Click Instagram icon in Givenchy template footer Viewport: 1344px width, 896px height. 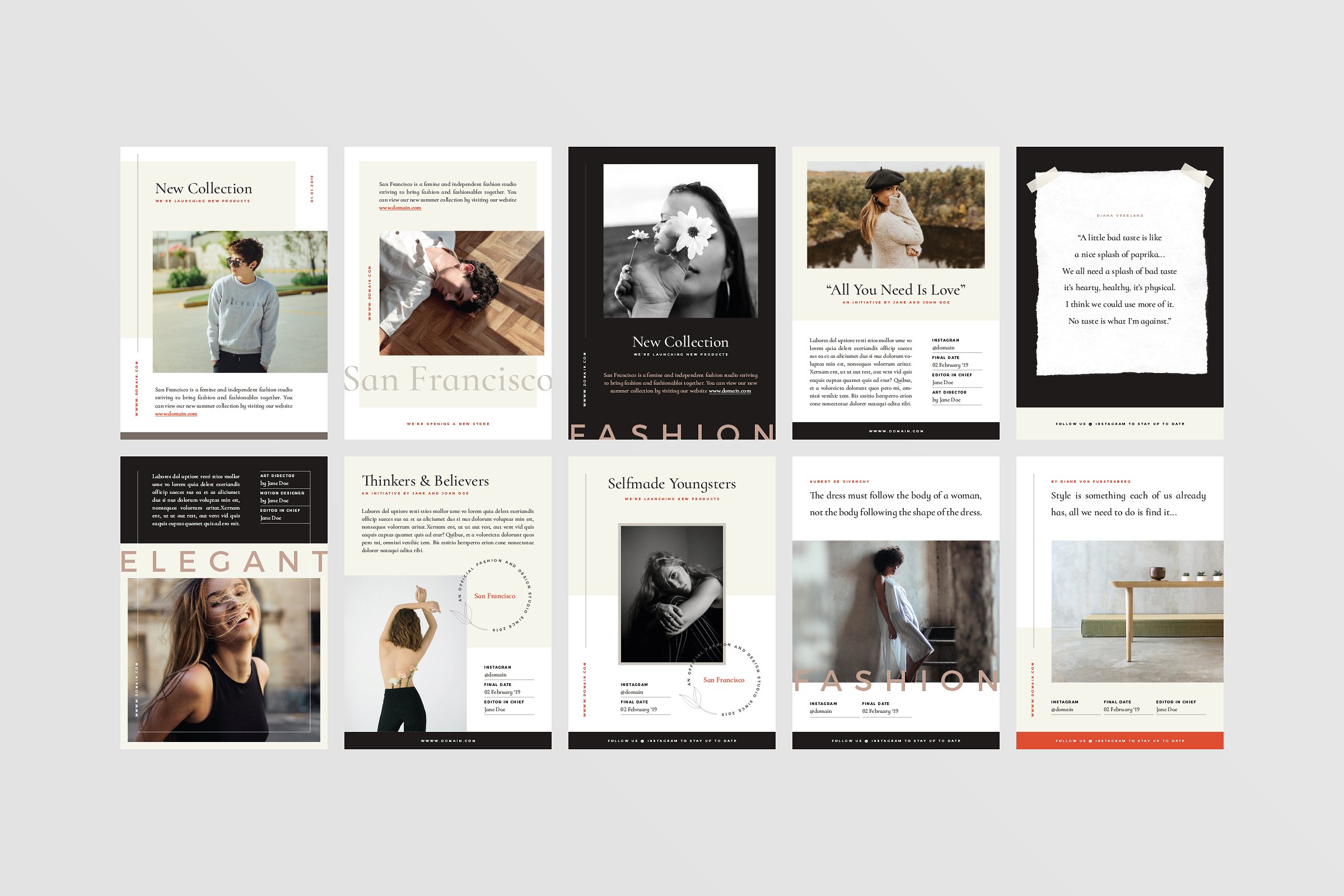click(866, 741)
